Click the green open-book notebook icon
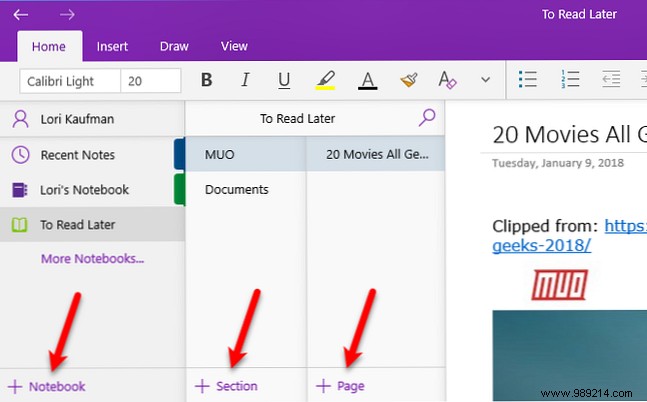Image resolution: width=647 pixels, height=402 pixels. pyautogui.click(x=19, y=225)
